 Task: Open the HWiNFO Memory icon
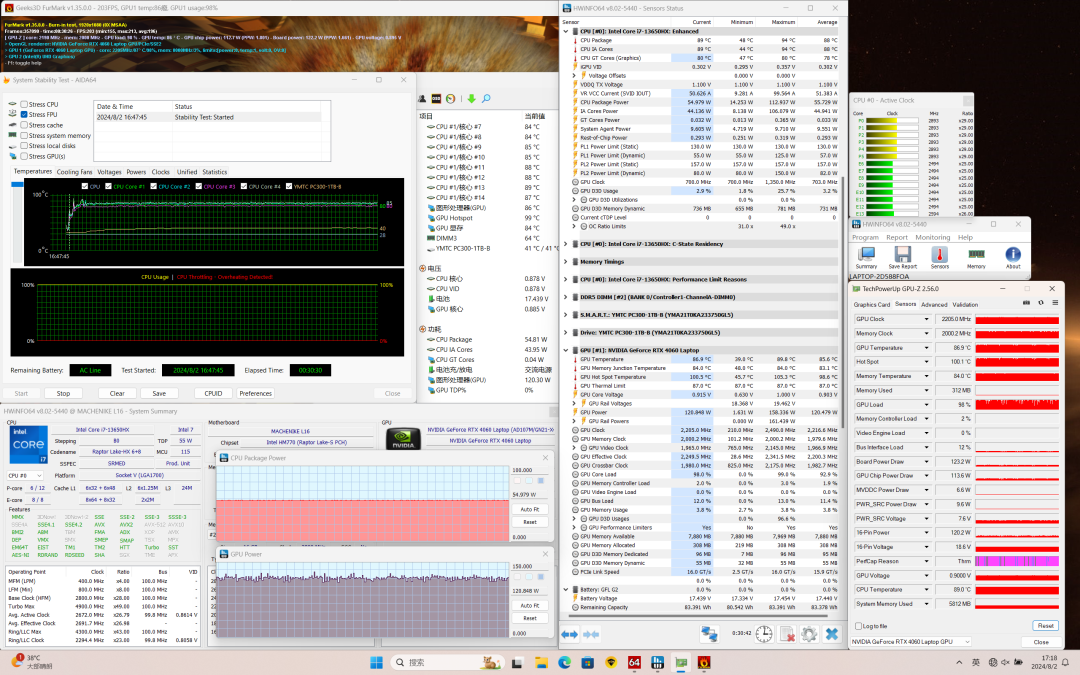(x=975, y=256)
